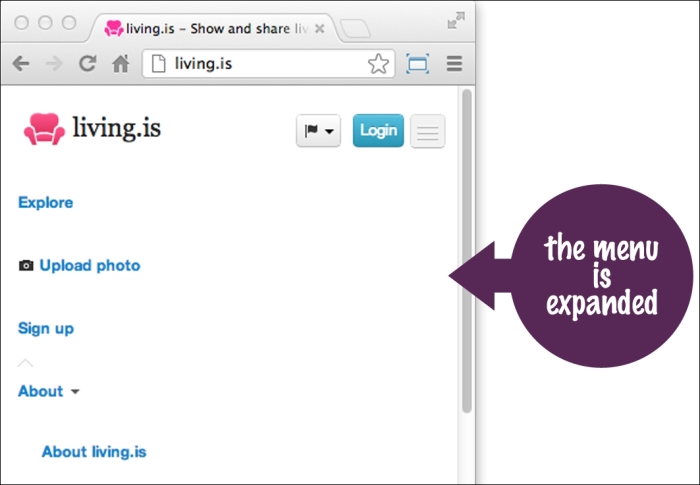Click the Sign up link
The height and width of the screenshot is (485, 700).
pos(46,328)
